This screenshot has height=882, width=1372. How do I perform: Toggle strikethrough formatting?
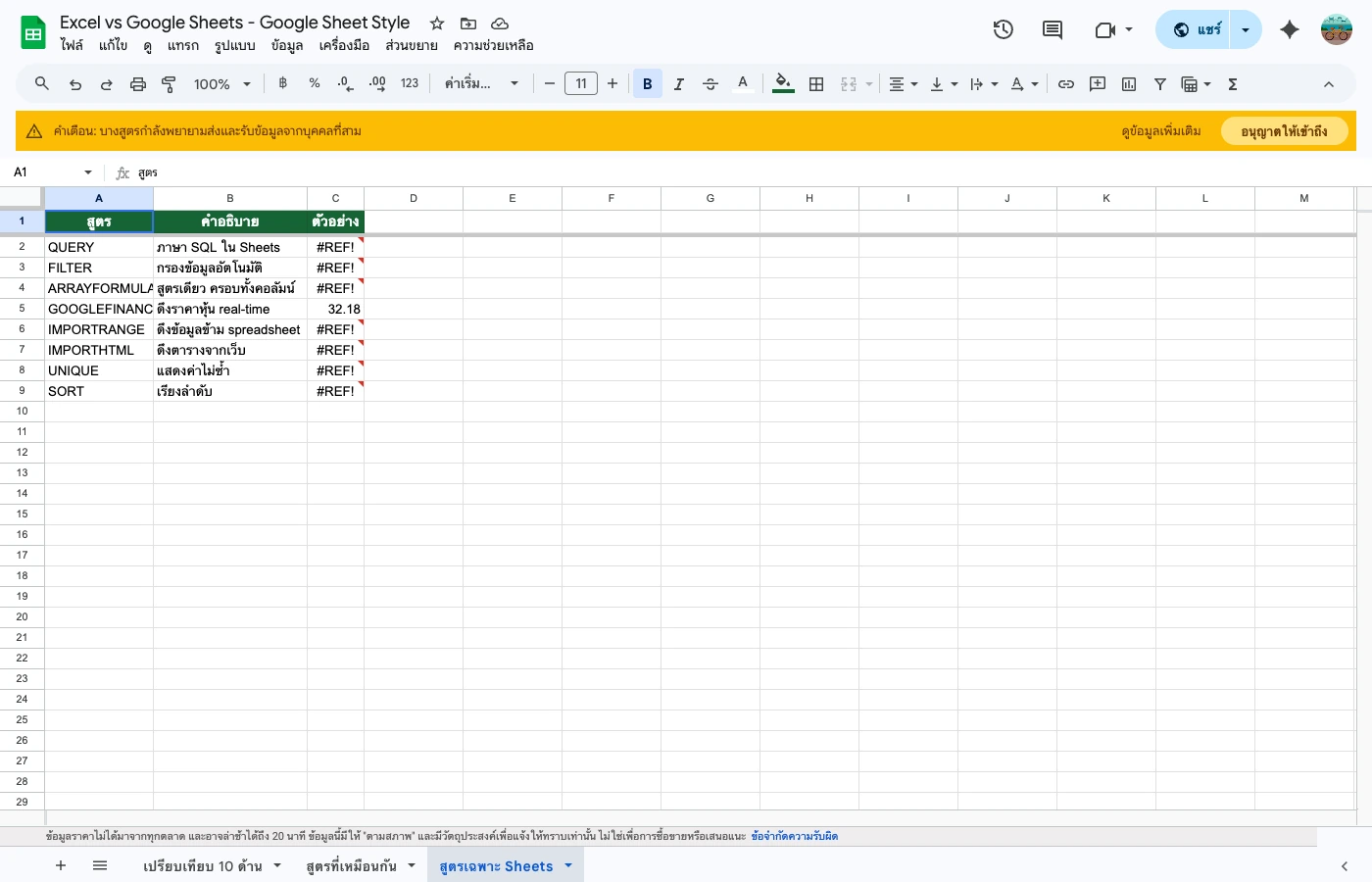pos(710,84)
